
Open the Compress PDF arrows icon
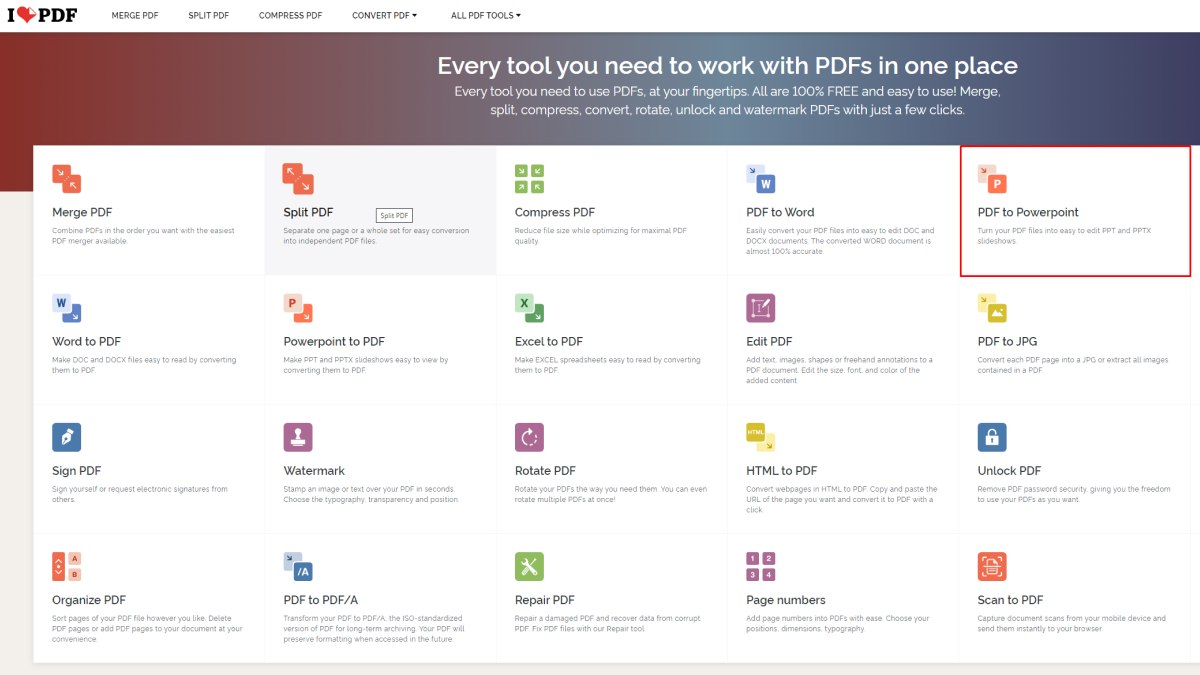[x=529, y=179]
